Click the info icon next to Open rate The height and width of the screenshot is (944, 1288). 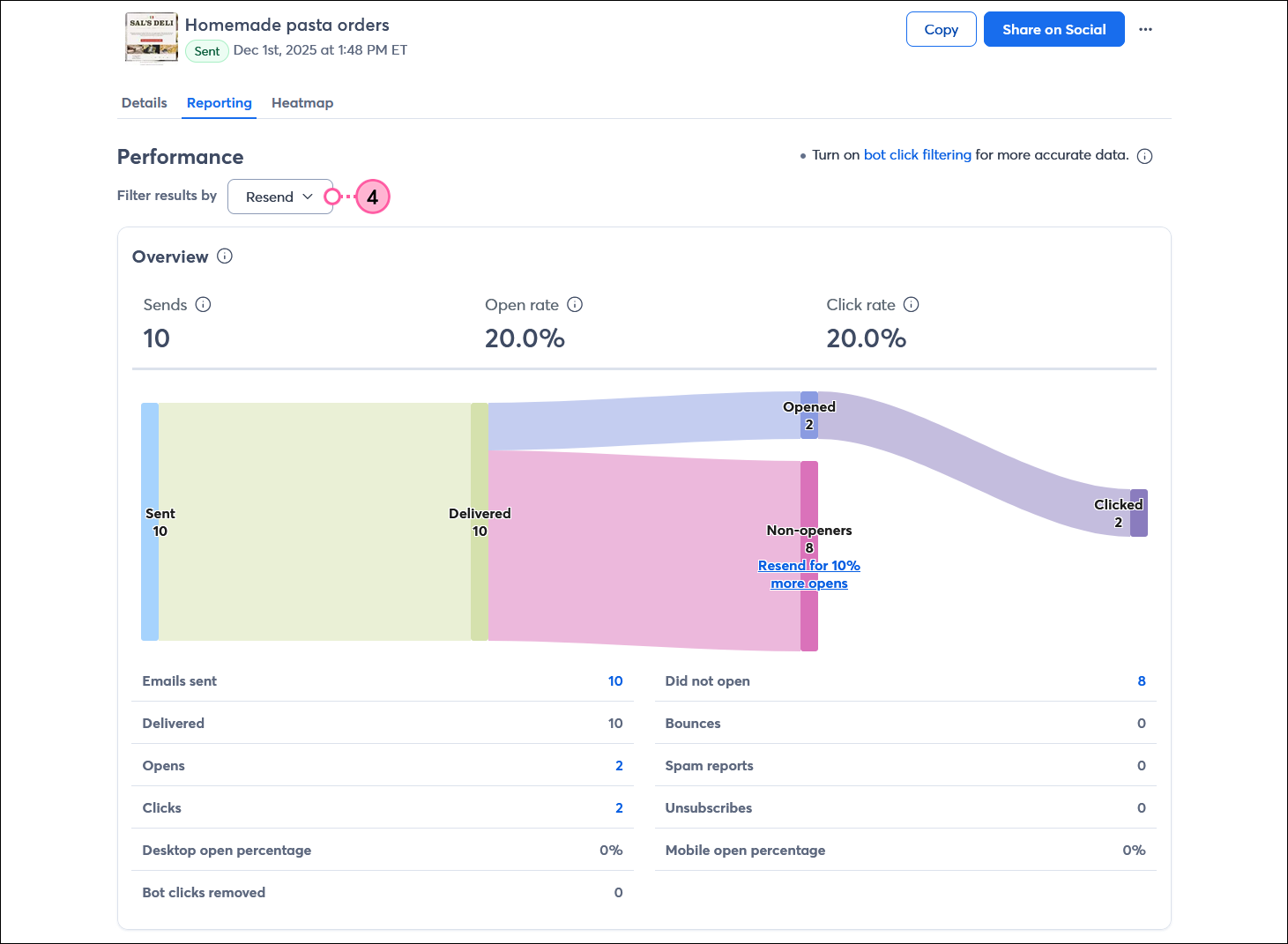pyautogui.click(x=575, y=304)
